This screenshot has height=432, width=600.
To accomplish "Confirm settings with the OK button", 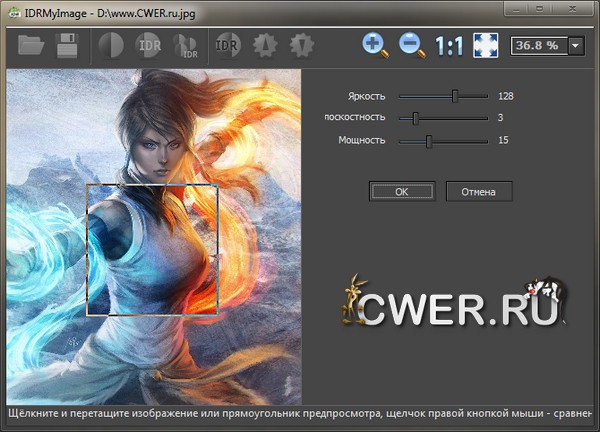I will coord(401,191).
